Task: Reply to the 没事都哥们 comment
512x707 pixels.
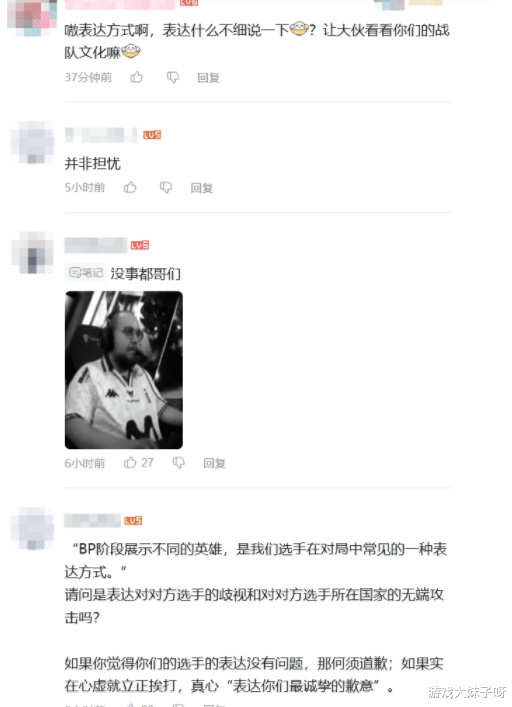Action: pos(214,463)
